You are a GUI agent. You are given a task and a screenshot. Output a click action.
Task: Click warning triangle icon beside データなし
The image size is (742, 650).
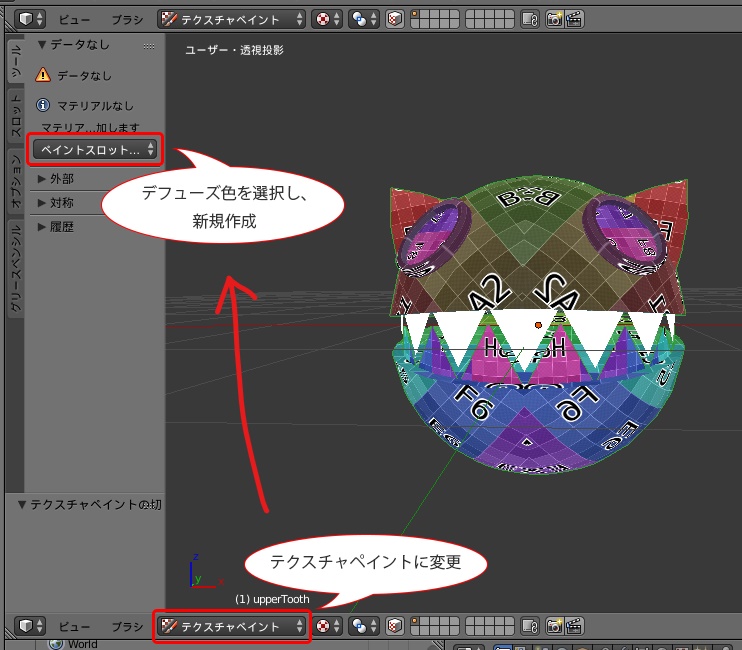43,75
